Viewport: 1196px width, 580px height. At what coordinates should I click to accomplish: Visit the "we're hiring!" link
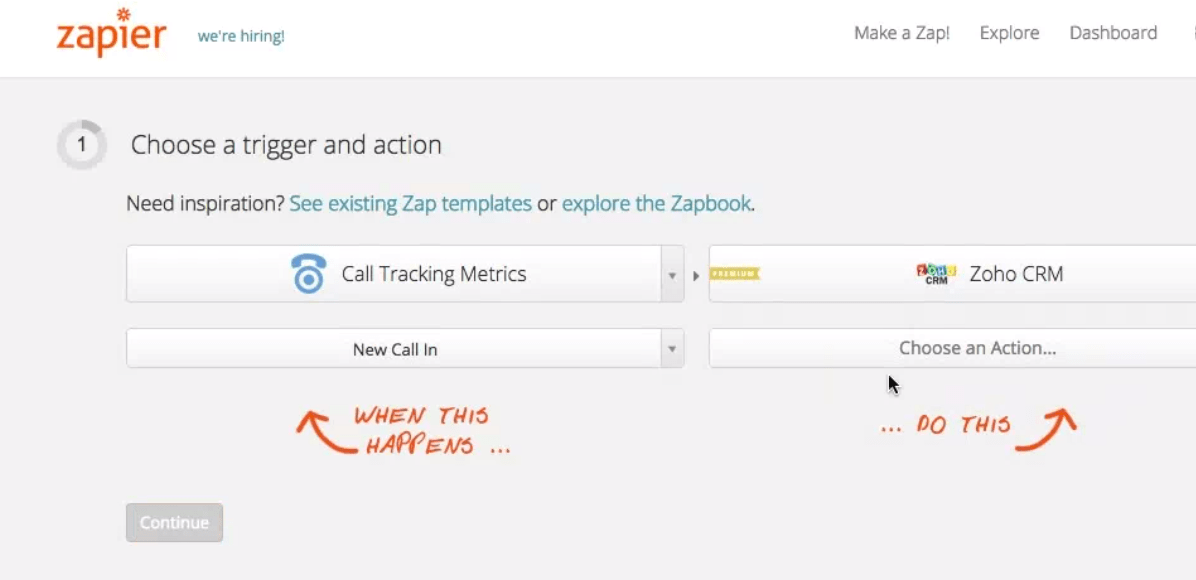[241, 36]
